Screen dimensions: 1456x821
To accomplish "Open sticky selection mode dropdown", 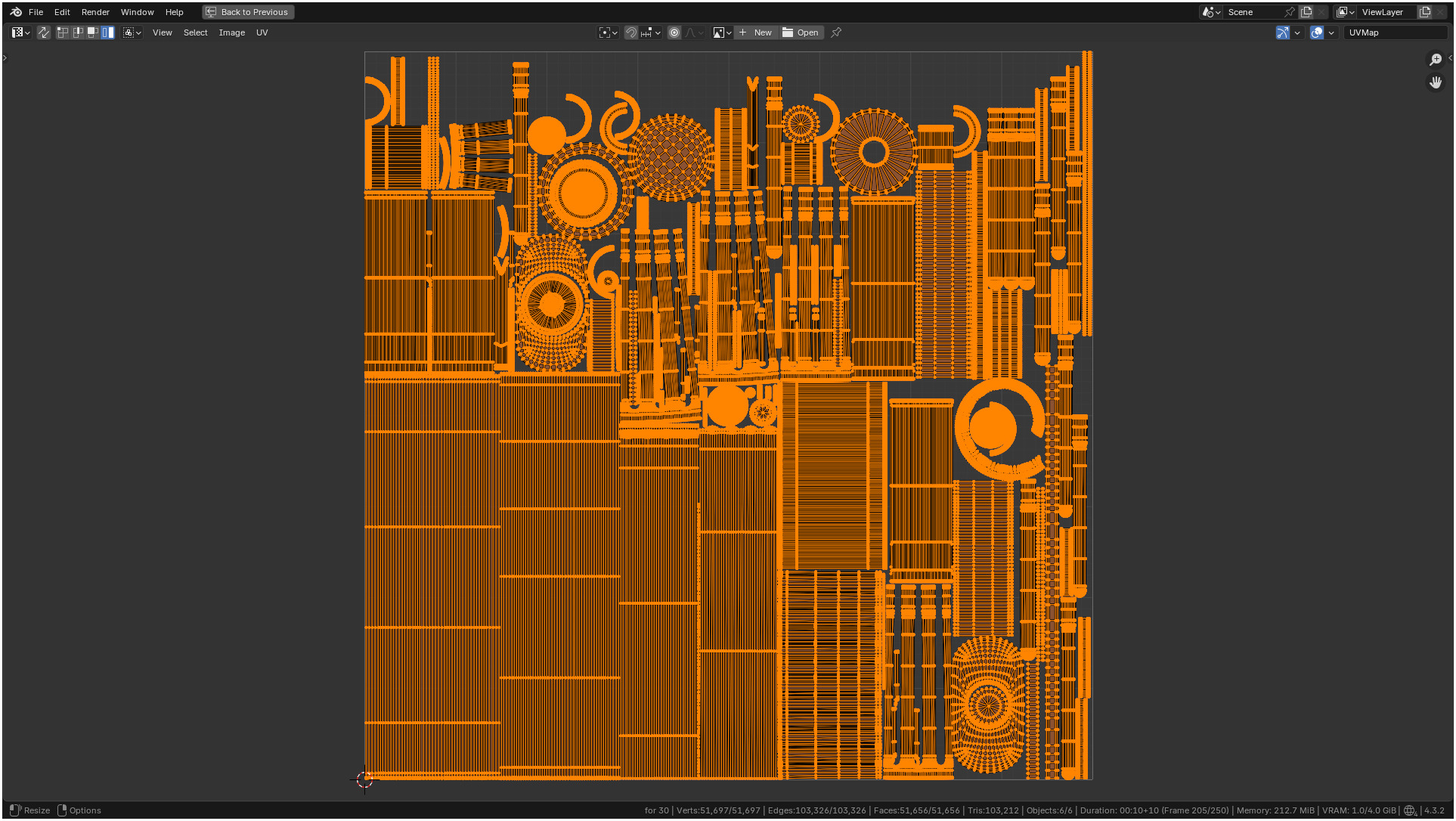I will pyautogui.click(x=132, y=33).
